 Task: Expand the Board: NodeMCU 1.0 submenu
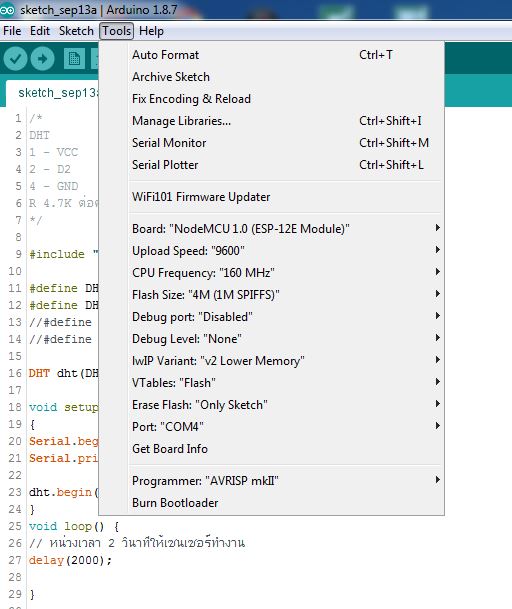pyautogui.click(x=287, y=229)
